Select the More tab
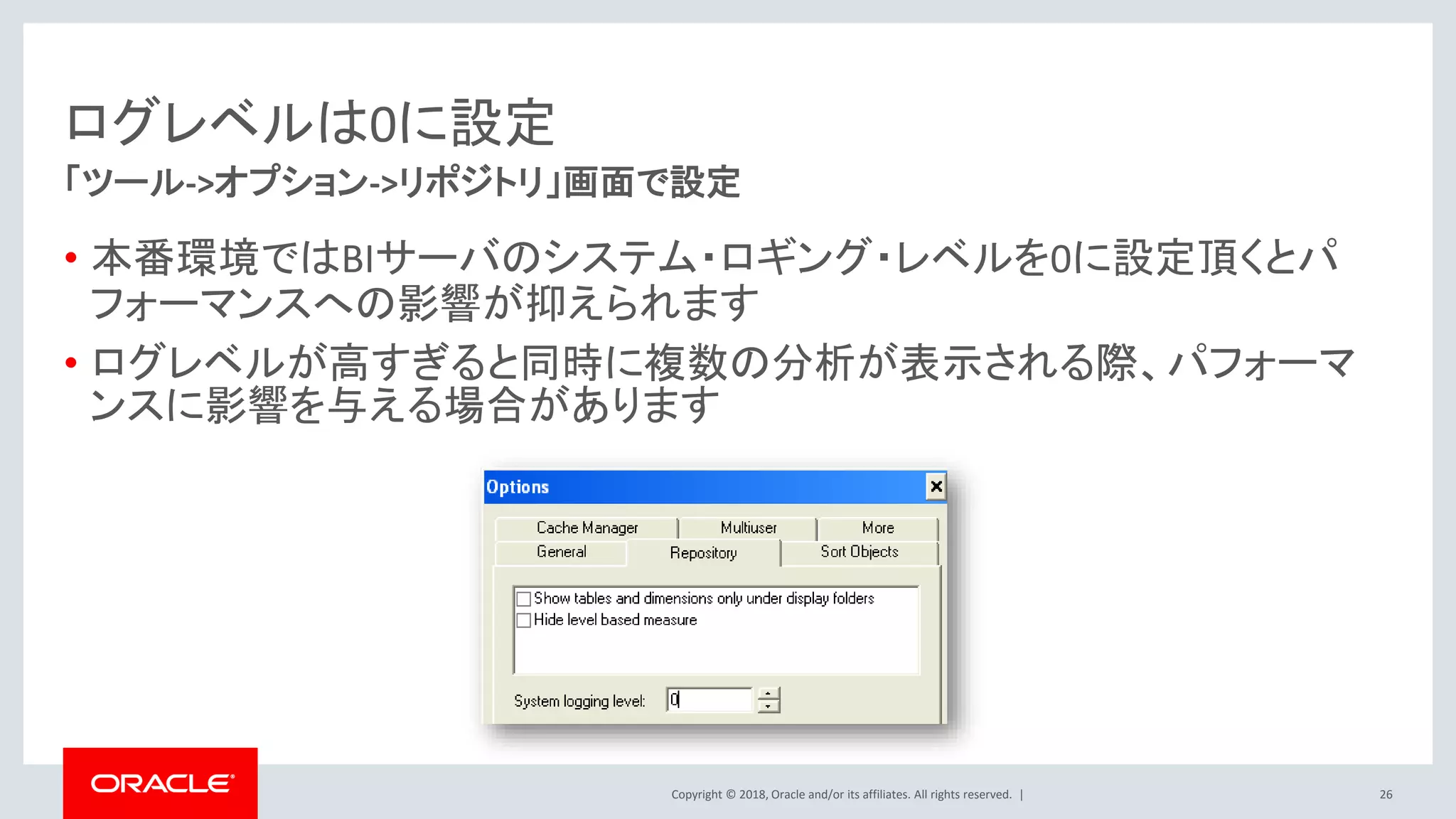The width and height of the screenshot is (1456, 819). pos(878,528)
